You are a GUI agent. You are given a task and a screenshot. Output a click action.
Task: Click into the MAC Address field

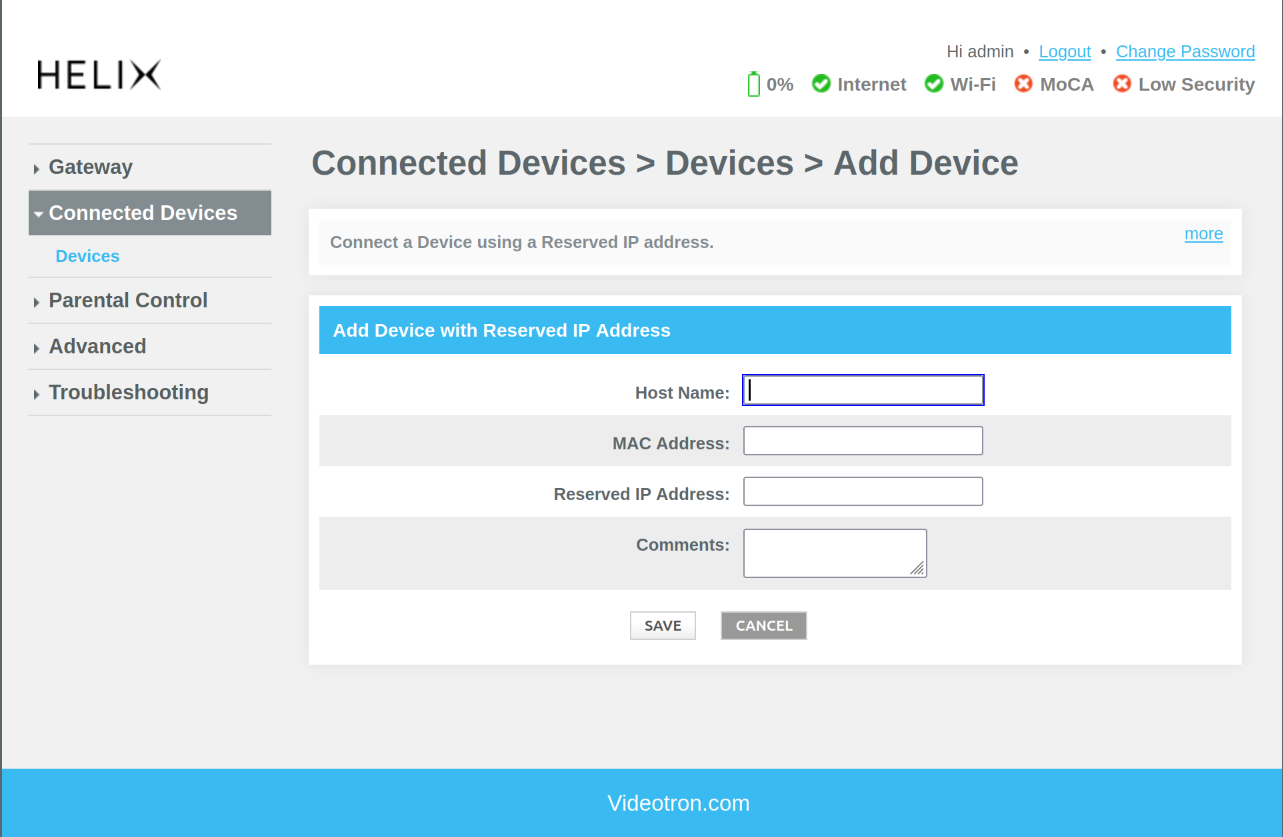tap(863, 441)
